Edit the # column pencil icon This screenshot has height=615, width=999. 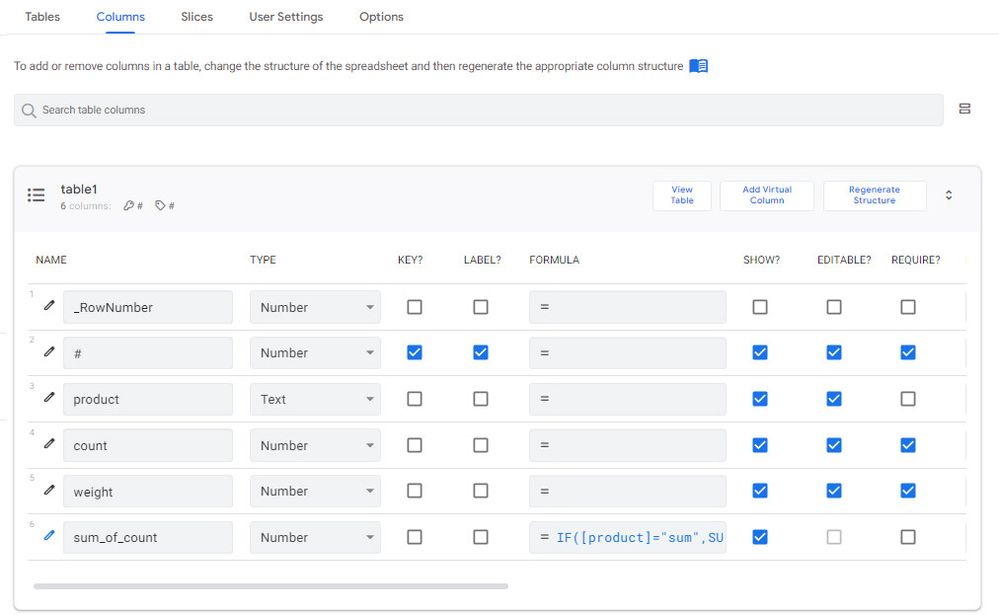click(x=49, y=351)
